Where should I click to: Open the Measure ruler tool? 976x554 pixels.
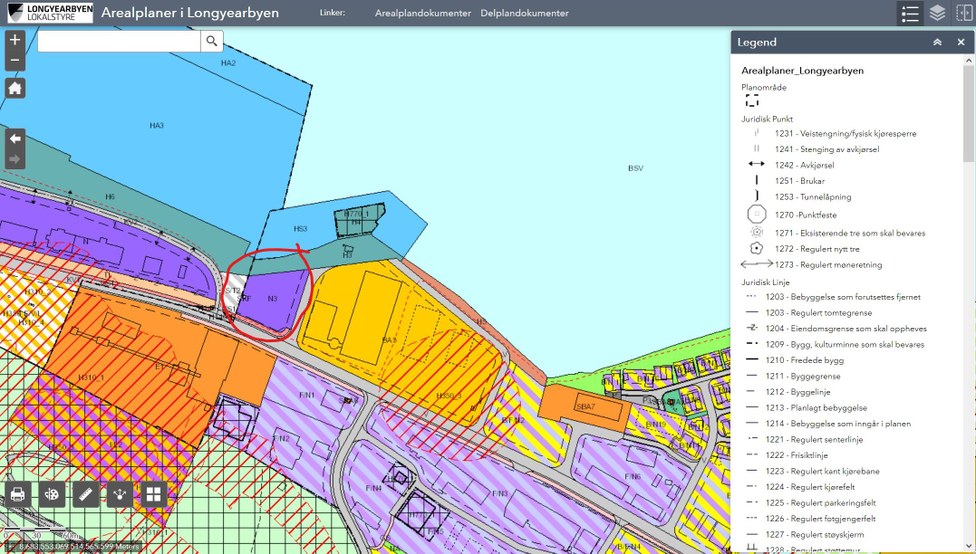pos(86,494)
